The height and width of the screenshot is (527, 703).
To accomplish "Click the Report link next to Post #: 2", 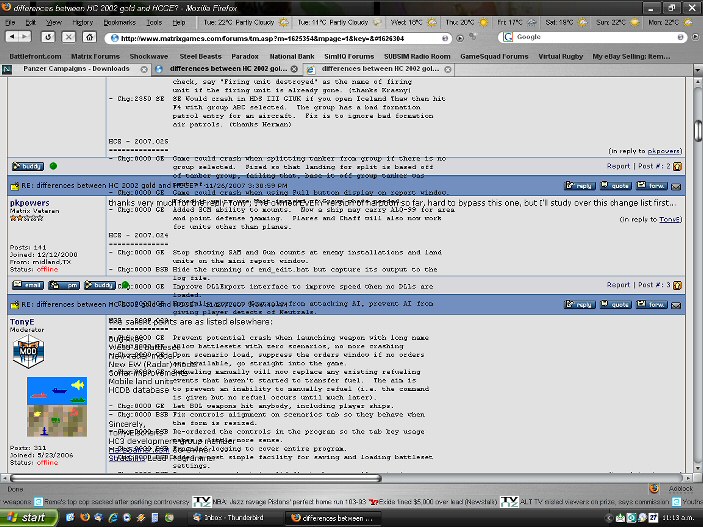I will tap(618, 166).
